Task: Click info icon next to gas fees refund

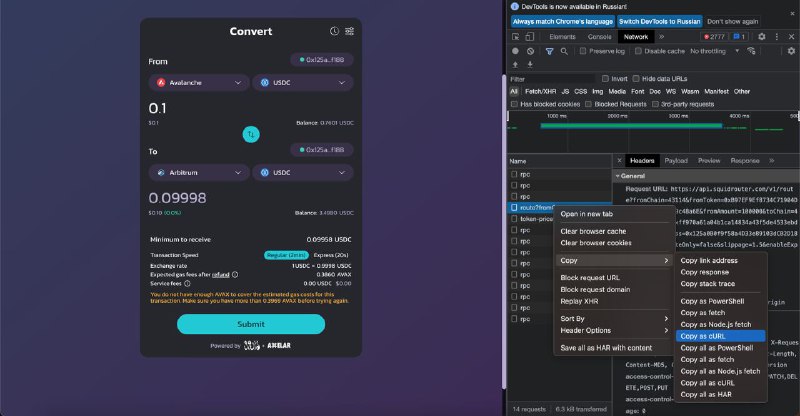Action: click(235, 275)
